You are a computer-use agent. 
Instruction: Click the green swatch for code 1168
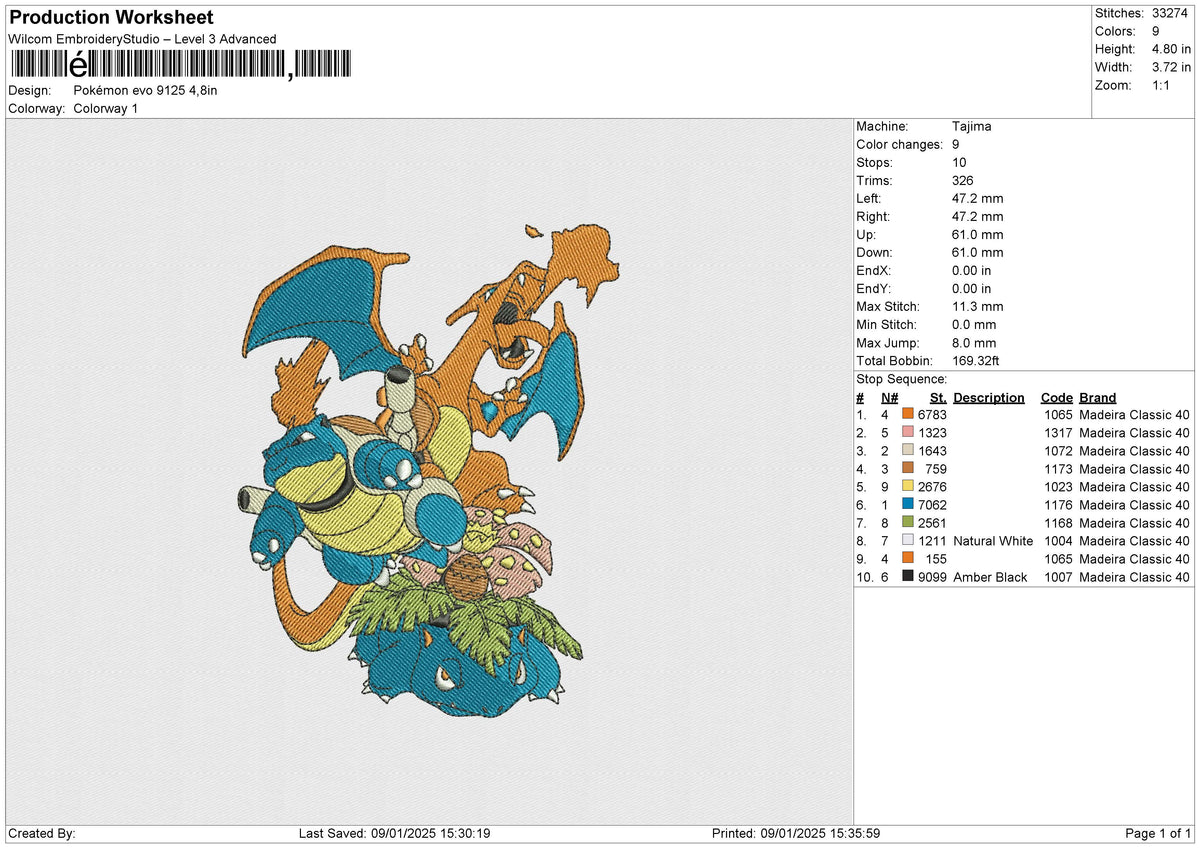click(x=908, y=522)
